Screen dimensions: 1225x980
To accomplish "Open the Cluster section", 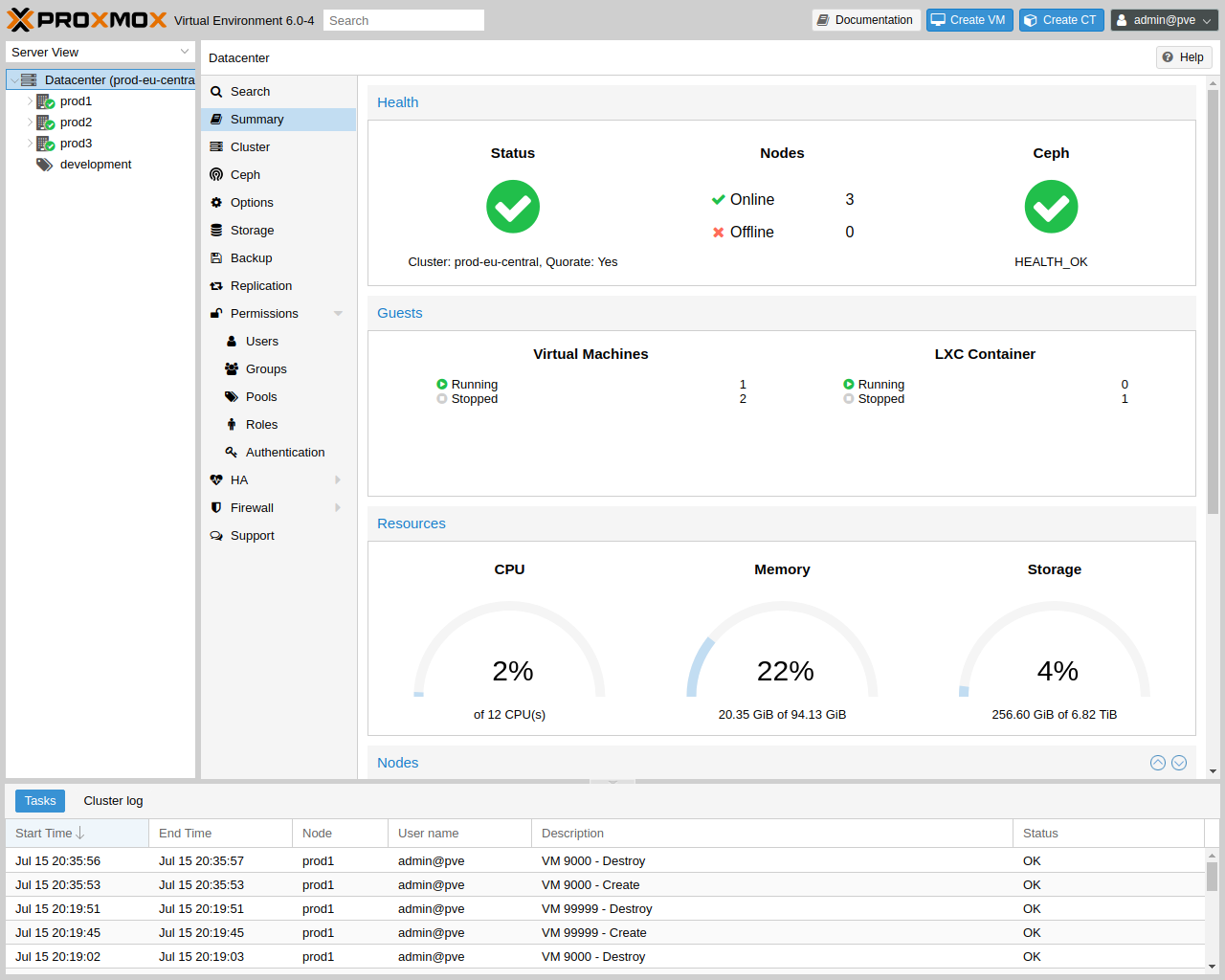I will click(251, 146).
